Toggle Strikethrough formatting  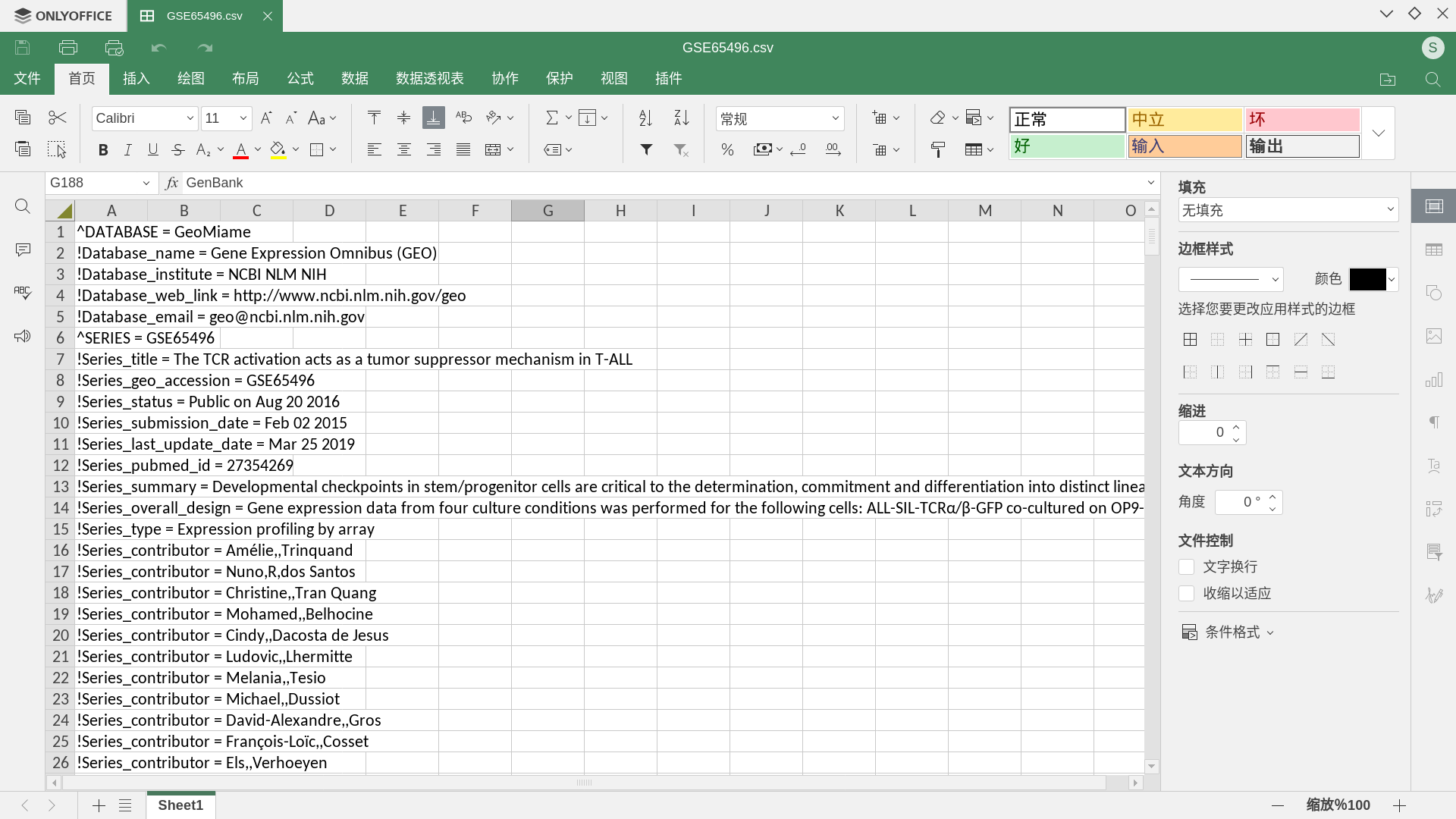pyautogui.click(x=178, y=149)
